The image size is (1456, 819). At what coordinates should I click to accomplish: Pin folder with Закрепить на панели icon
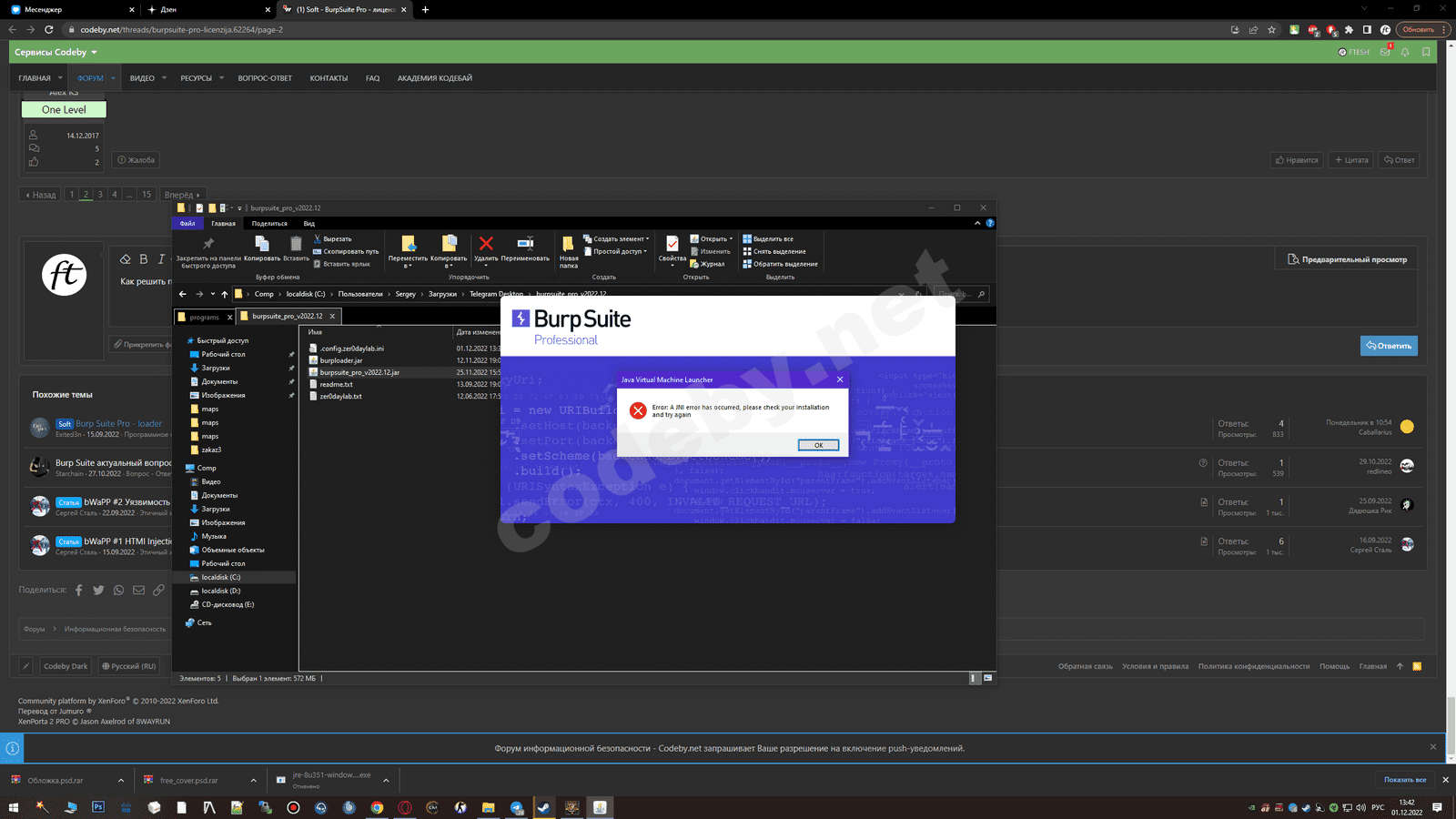click(x=208, y=244)
